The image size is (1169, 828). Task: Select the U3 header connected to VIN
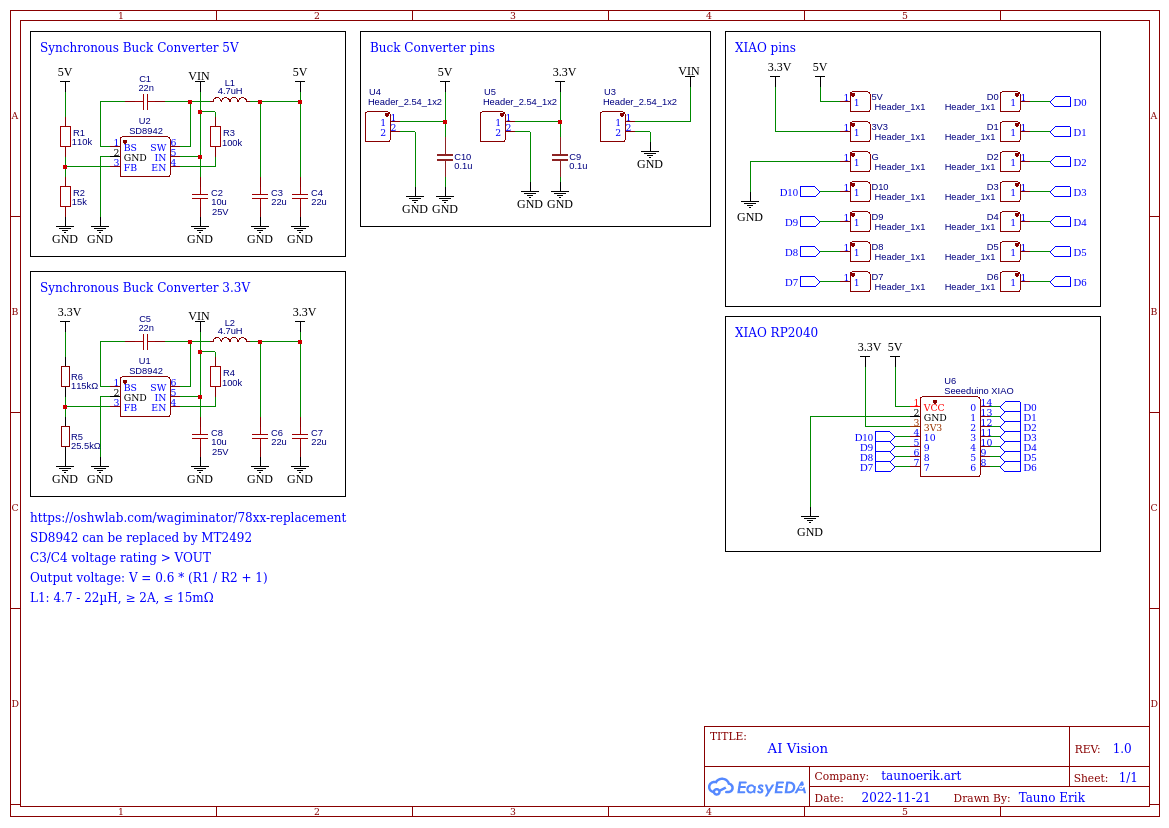point(613,127)
